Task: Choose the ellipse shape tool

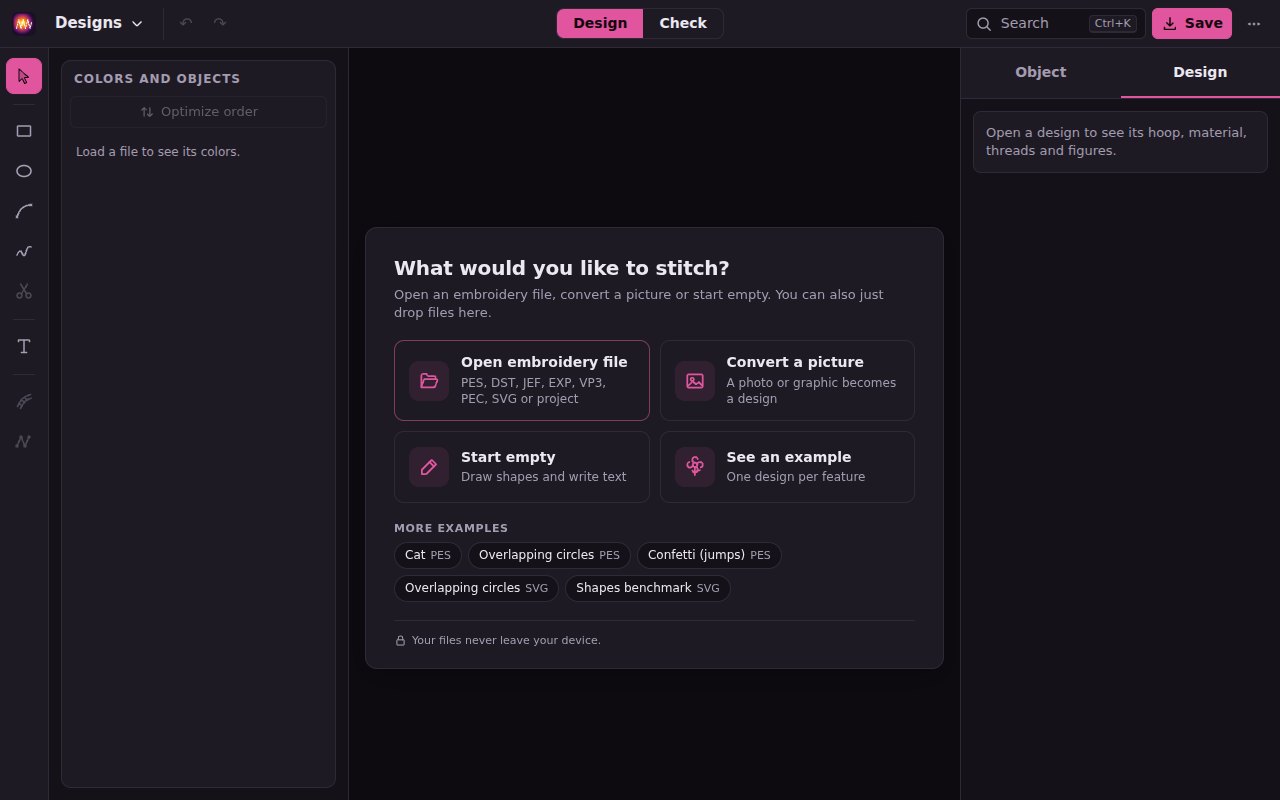Action: click(x=24, y=171)
